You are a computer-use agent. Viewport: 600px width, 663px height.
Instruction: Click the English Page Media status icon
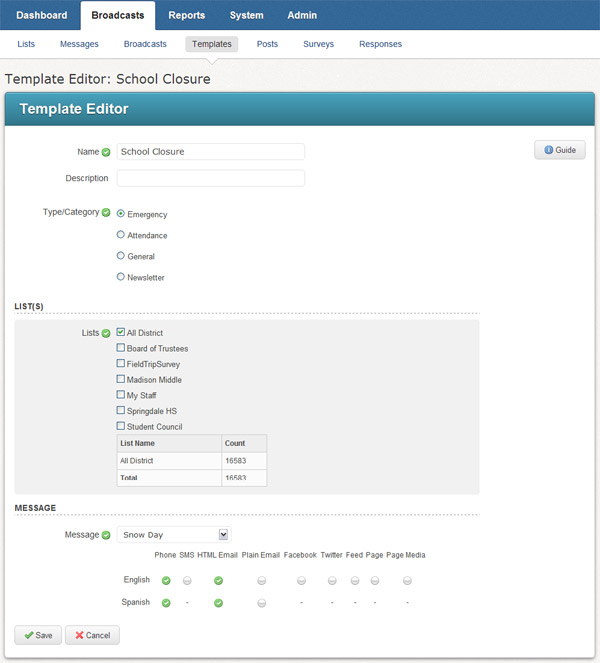(x=407, y=580)
